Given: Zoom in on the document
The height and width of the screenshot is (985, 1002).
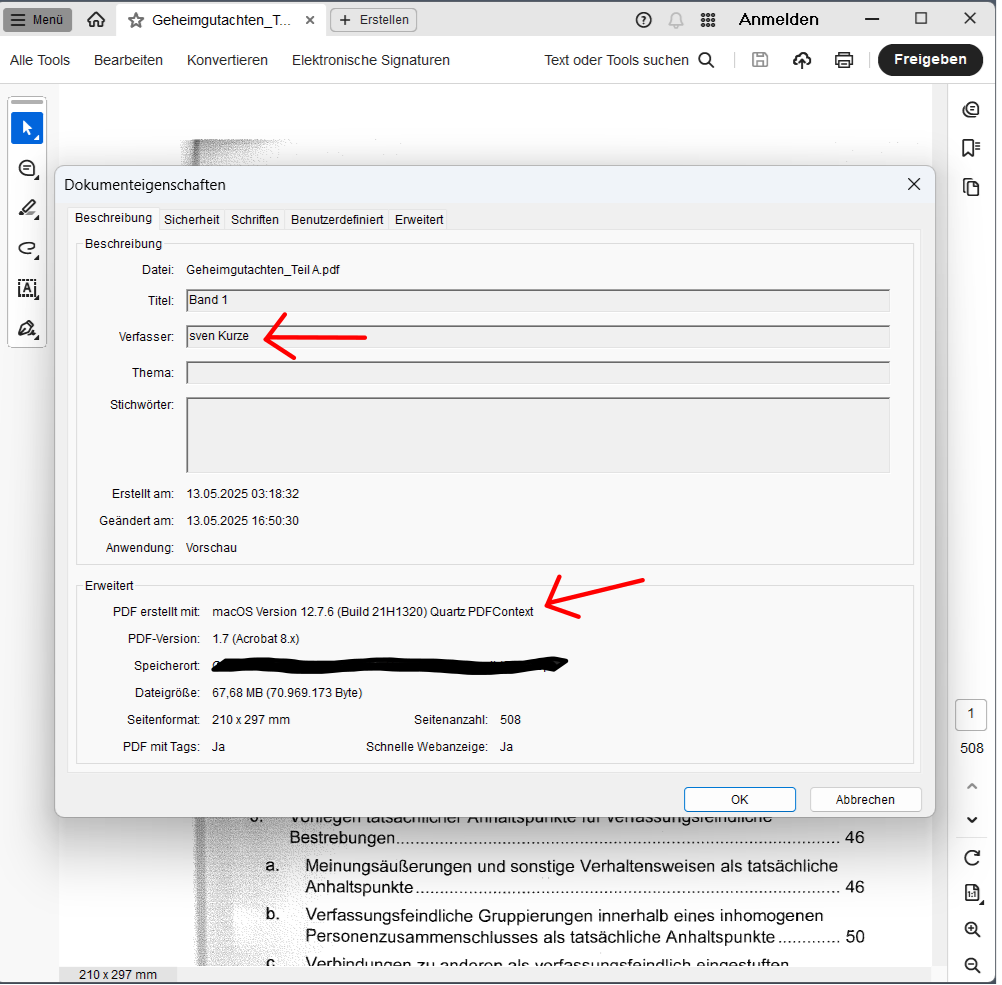Looking at the screenshot, I should 971,929.
